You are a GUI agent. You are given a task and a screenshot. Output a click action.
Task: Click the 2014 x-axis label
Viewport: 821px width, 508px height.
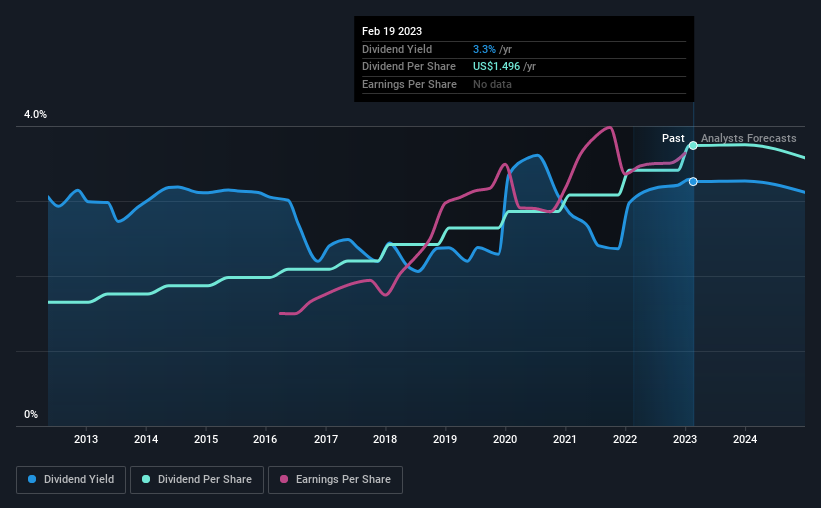[146, 439]
